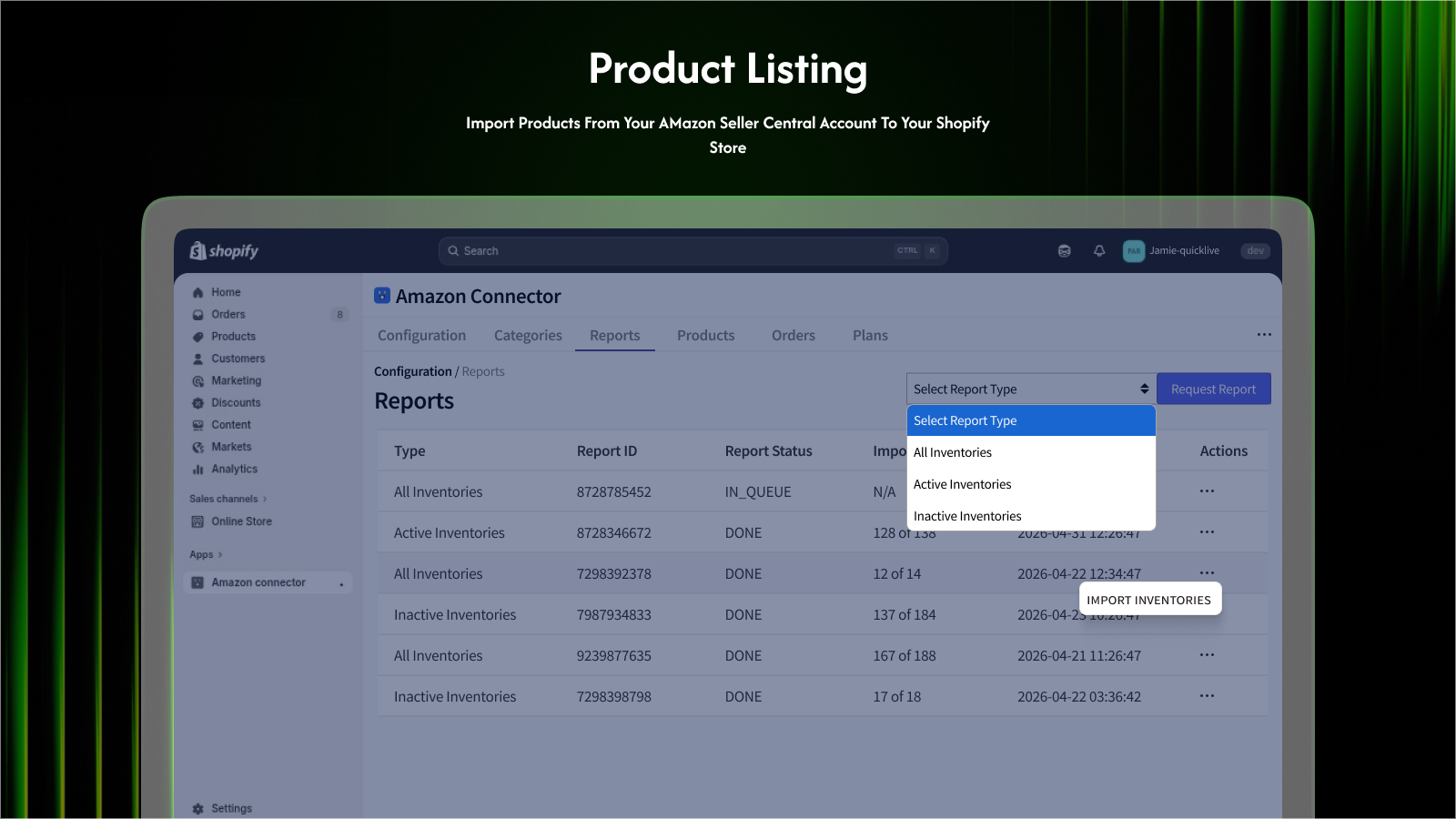
Task: Click the dev badge in top bar
Action: point(1256,251)
